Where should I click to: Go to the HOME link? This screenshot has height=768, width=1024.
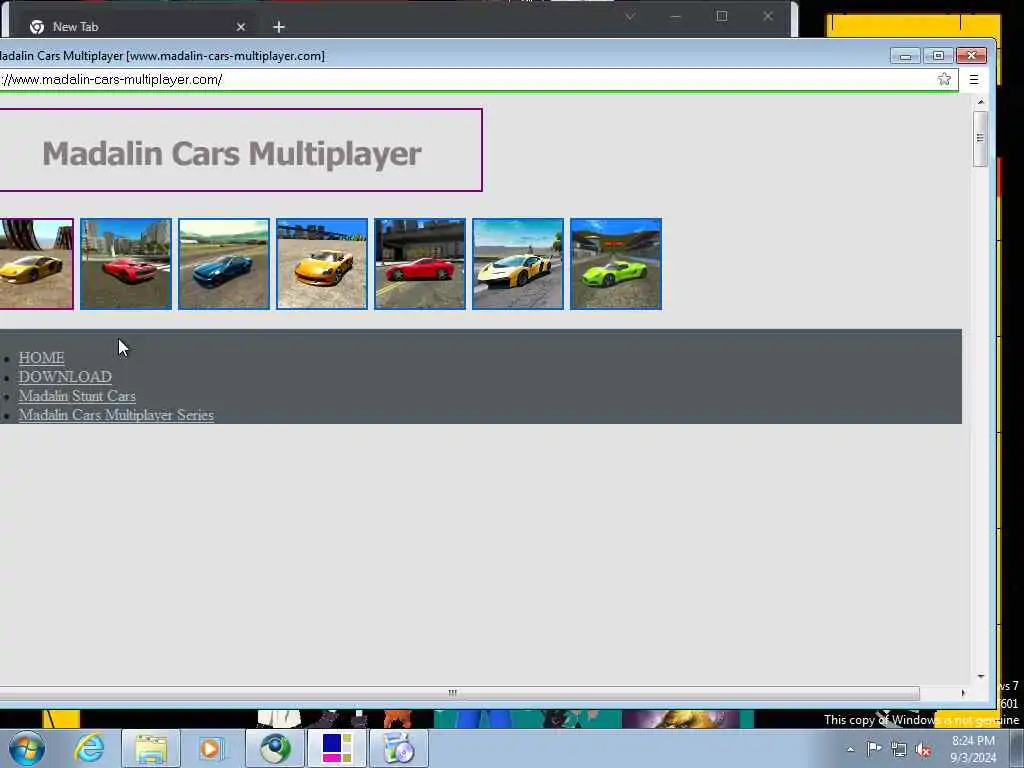point(41,357)
